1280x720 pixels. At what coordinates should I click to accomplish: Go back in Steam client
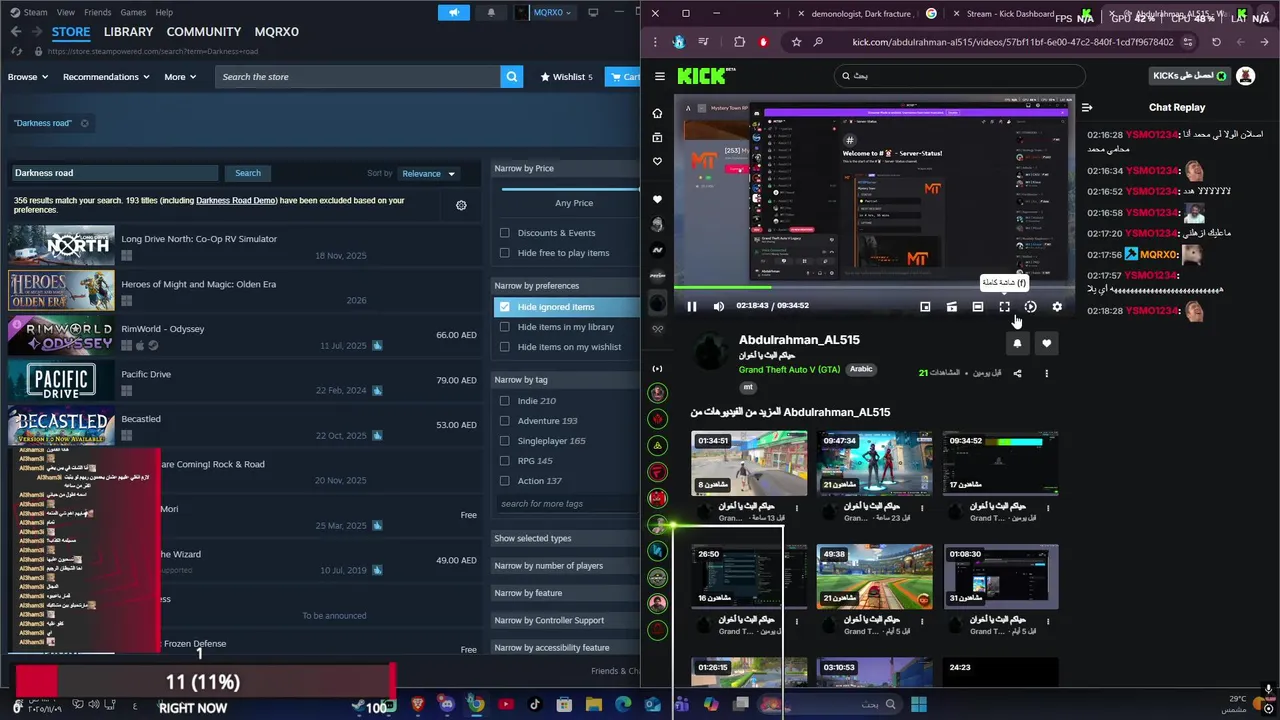point(16,32)
